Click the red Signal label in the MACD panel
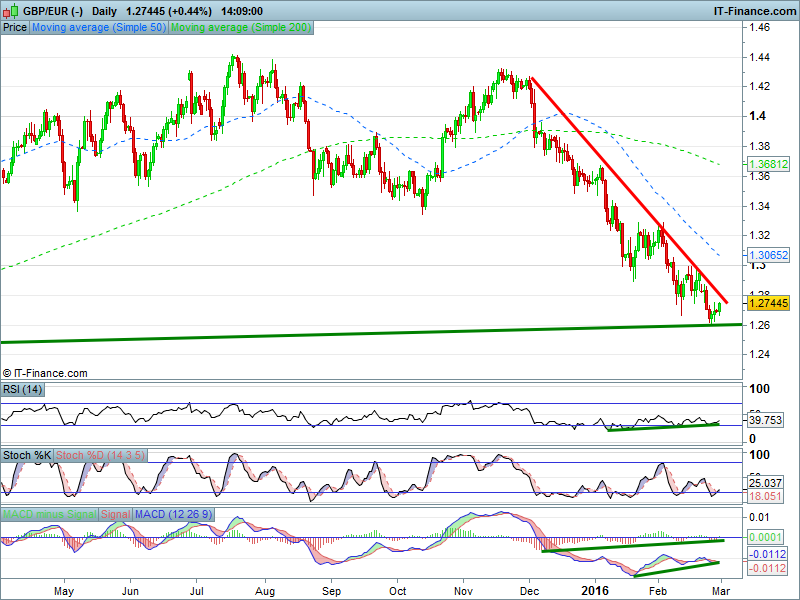Image resolution: width=800 pixels, height=600 pixels. (116, 514)
